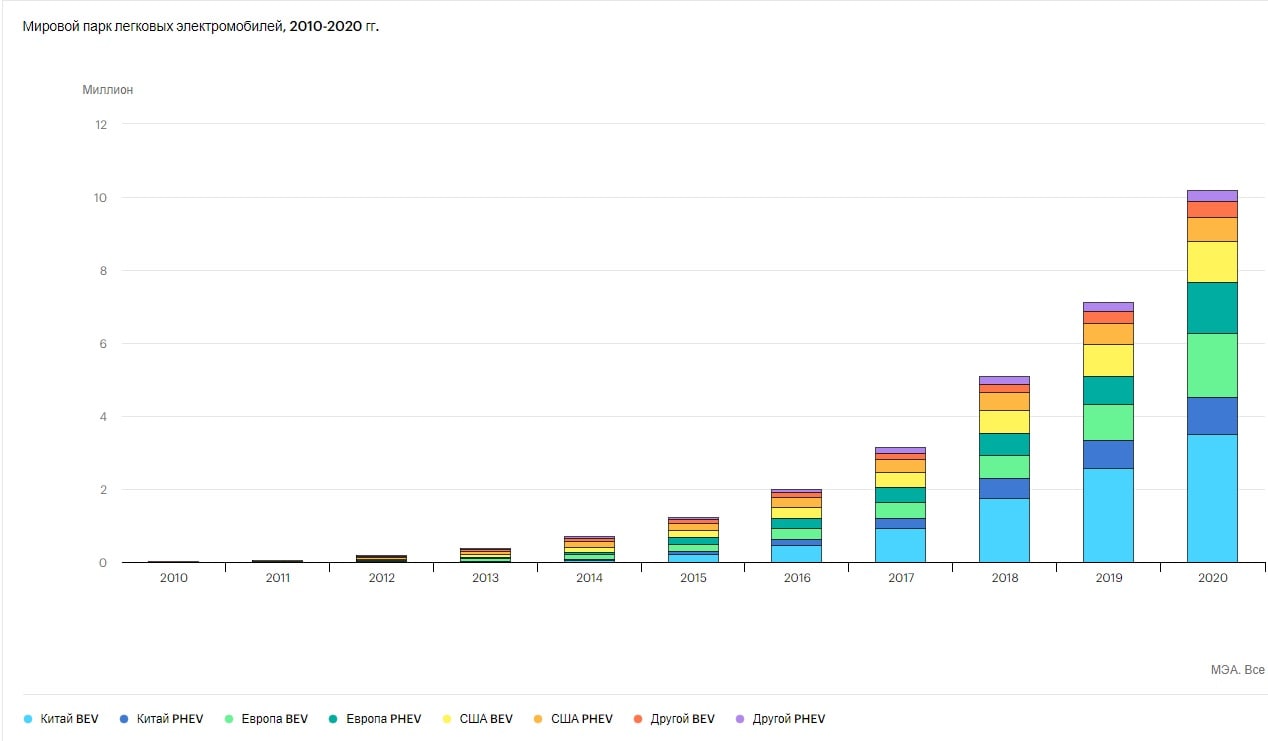Click the orange США PHEV segment of 2020 bar
Image resolution: width=1268 pixels, height=741 pixels.
point(1212,229)
